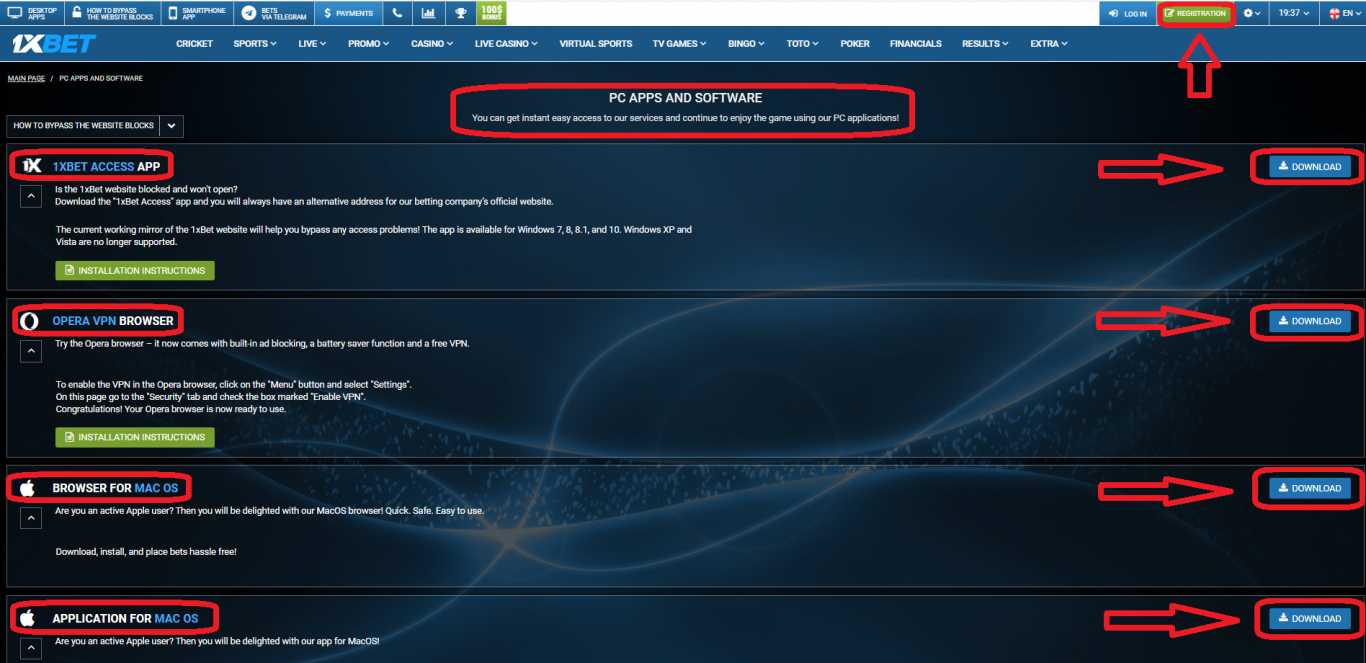This screenshot has height=663, width=1366.
Task: Return to Main Page via breadcrumb
Action: coord(26,78)
